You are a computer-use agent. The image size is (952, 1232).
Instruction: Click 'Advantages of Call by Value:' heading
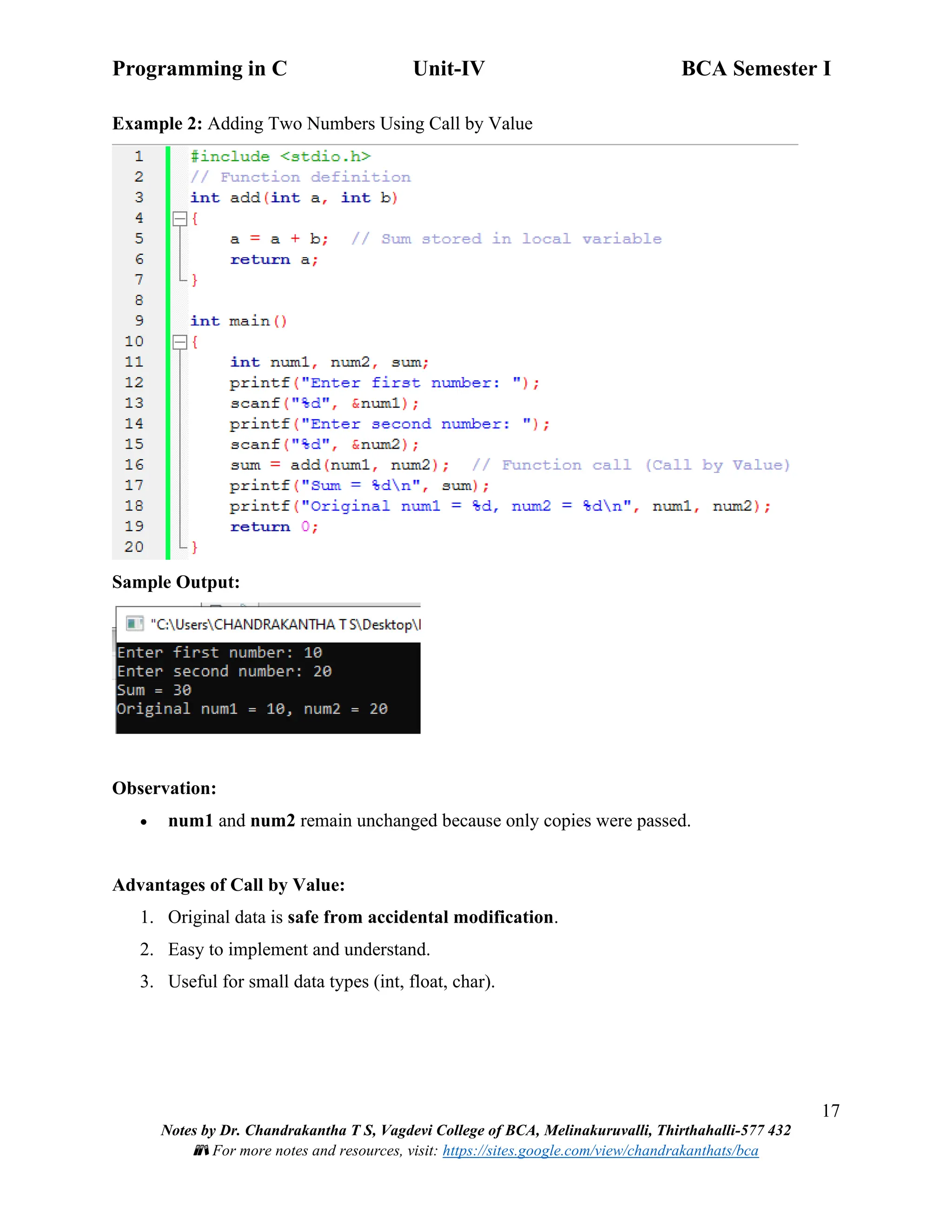pos(228,885)
